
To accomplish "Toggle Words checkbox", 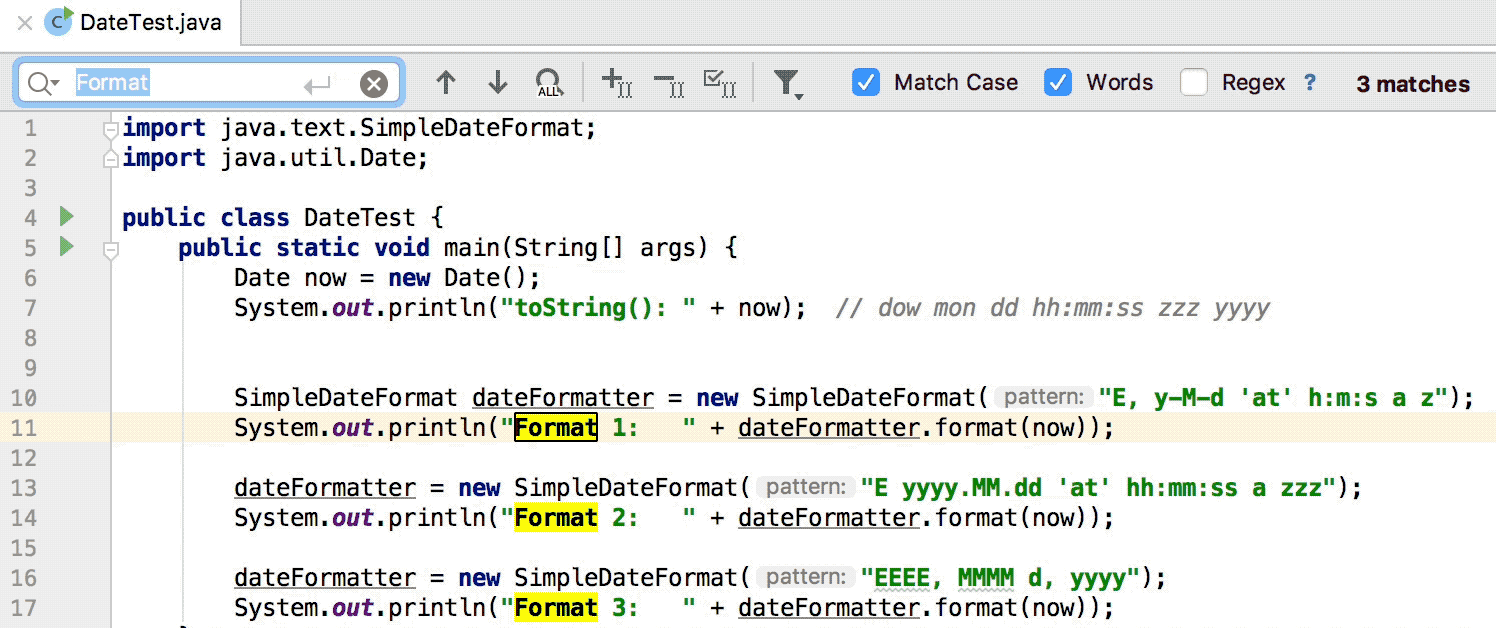I will click(x=1058, y=83).
